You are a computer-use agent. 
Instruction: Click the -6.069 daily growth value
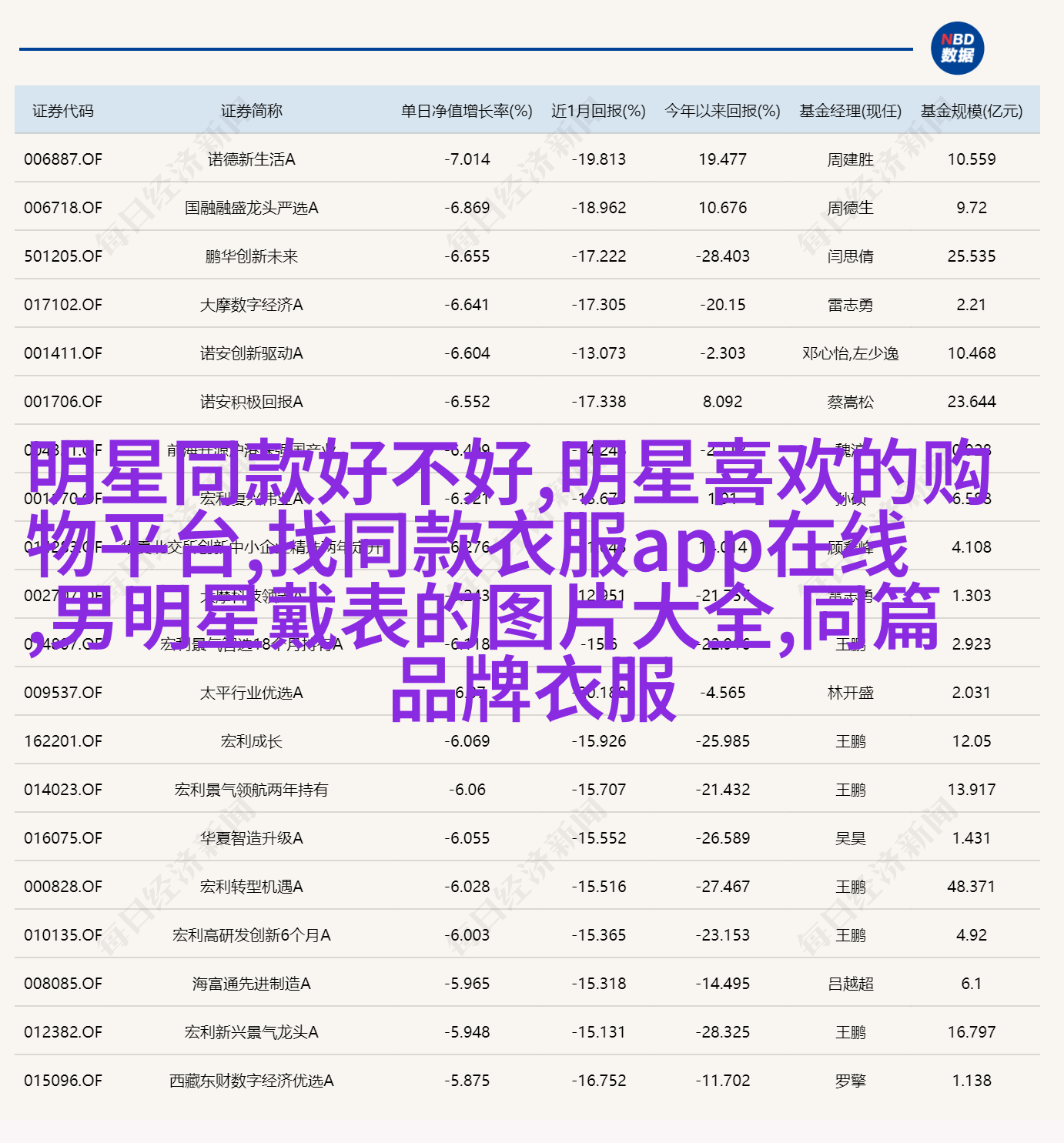coord(467,741)
